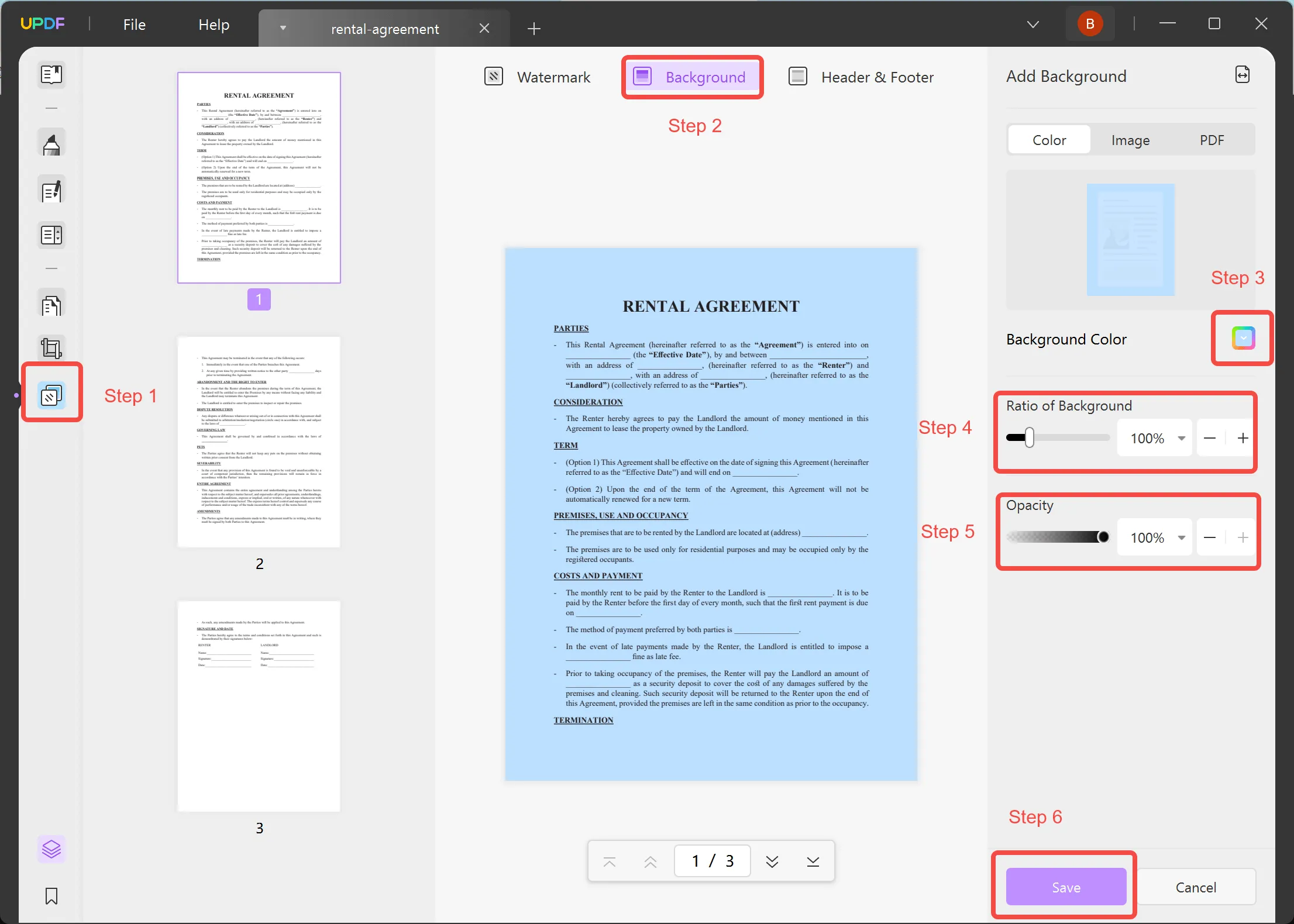Screen dimensions: 1294x924
Task: Cancel the background changes
Action: (1196, 887)
